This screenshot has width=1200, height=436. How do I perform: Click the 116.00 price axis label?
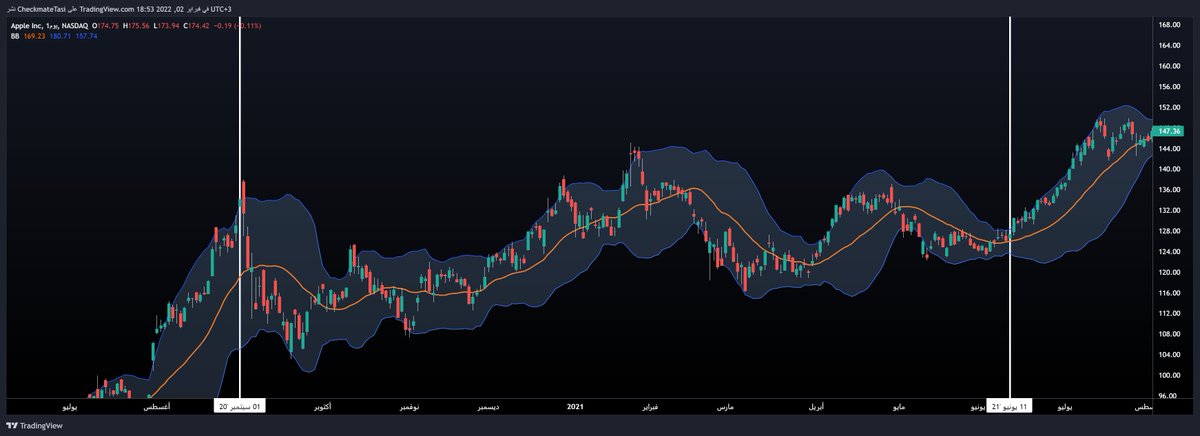1171,293
